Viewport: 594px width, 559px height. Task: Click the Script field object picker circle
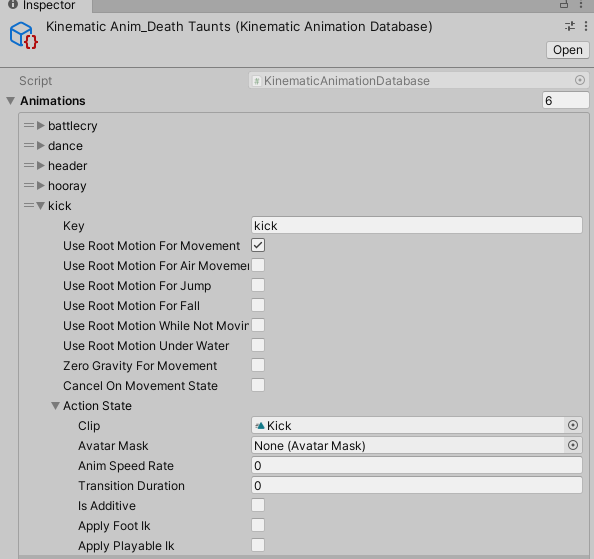[580, 80]
